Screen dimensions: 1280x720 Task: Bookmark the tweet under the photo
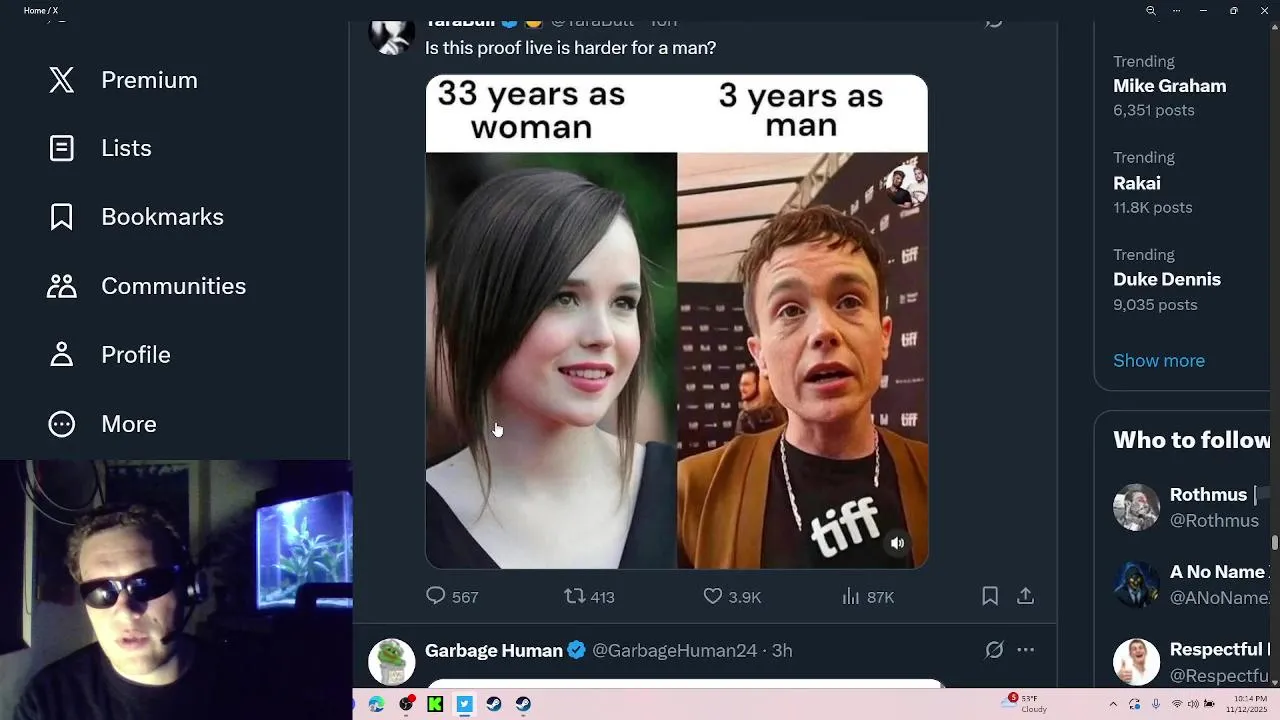[x=990, y=596]
